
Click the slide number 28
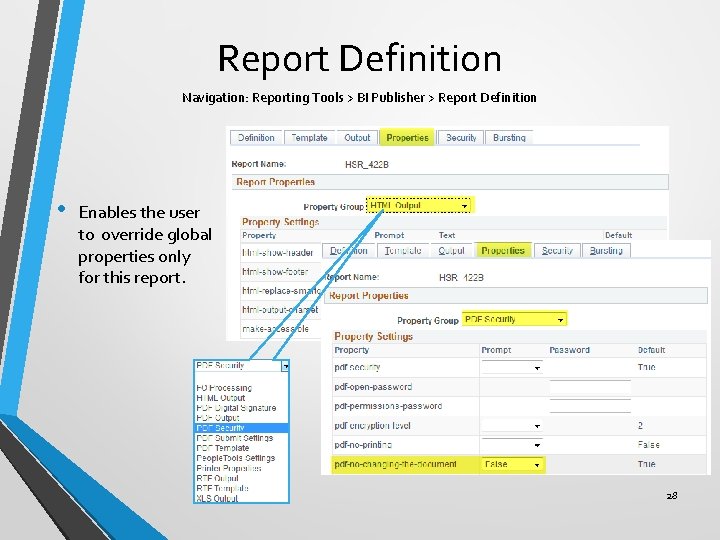[x=671, y=495]
